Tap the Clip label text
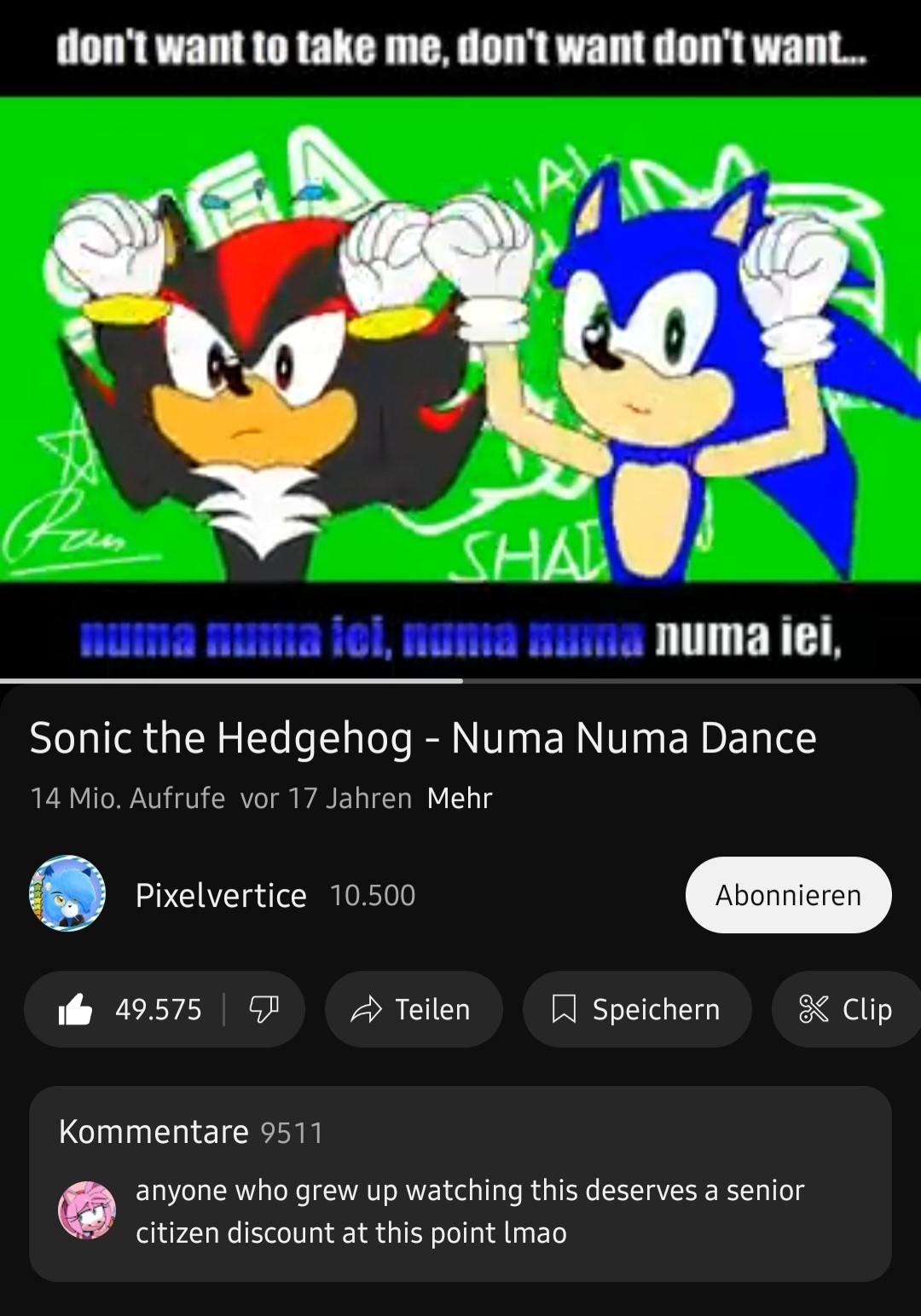 click(x=867, y=1010)
